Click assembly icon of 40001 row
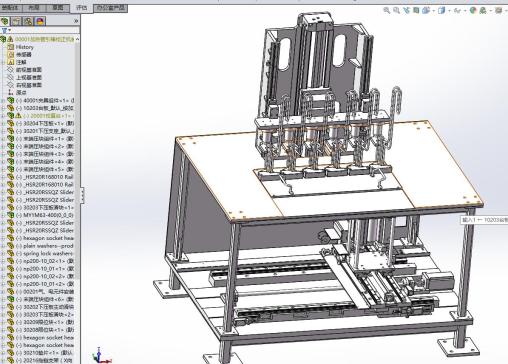Viewport: 508px width, 364px height. point(10,100)
